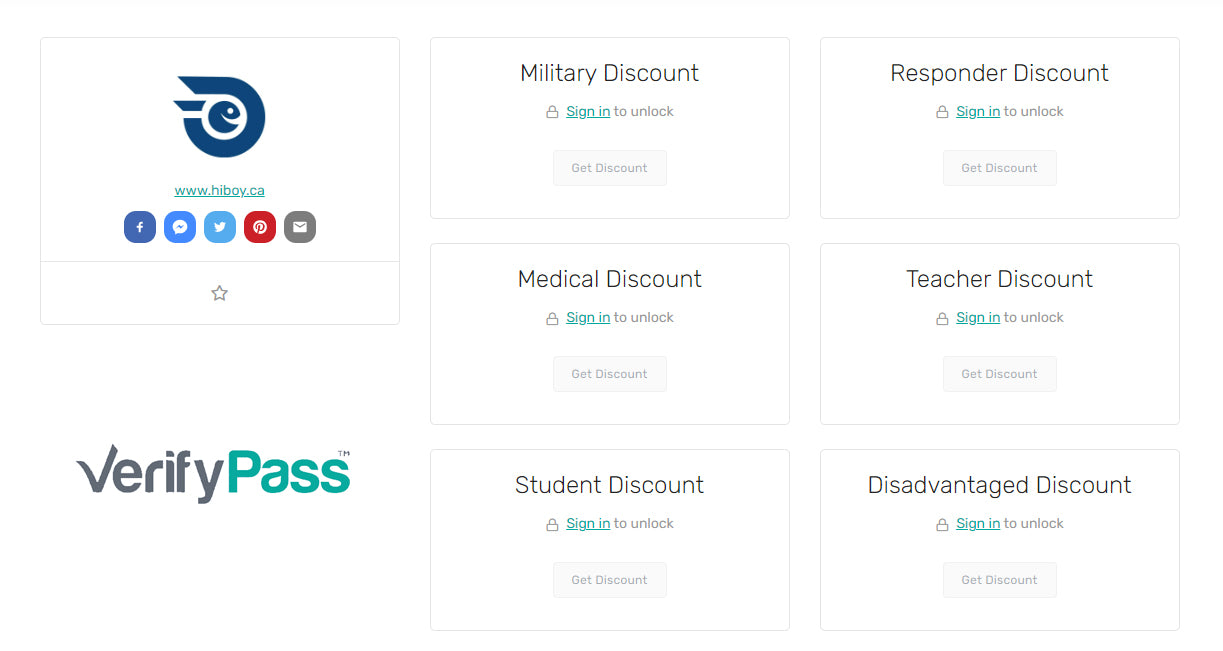The image size is (1223, 651).
Task: Sign in under Student Discount
Action: coord(588,524)
